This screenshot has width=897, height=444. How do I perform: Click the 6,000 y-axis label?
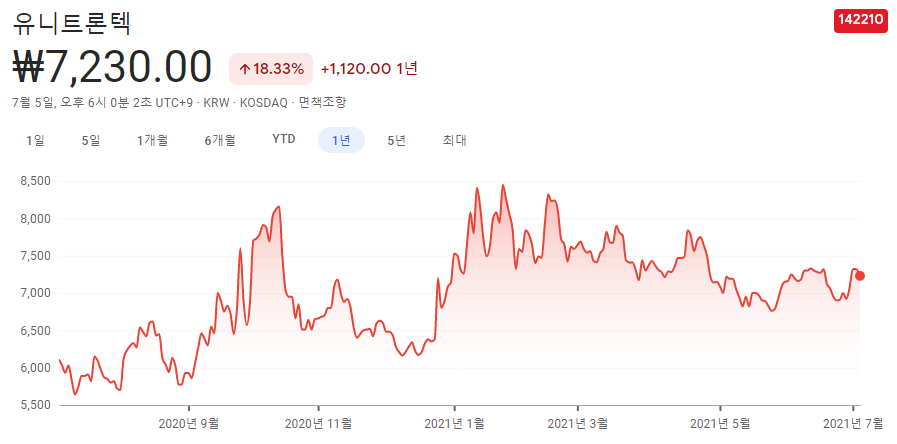36,368
